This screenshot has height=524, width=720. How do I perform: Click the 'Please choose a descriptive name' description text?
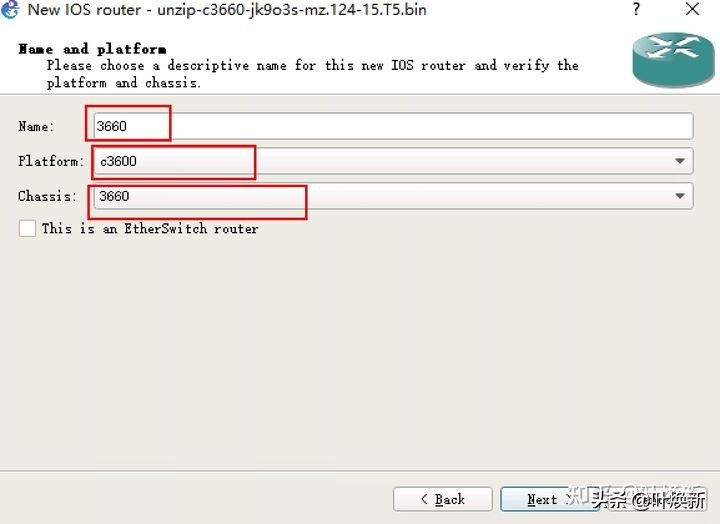312,73
